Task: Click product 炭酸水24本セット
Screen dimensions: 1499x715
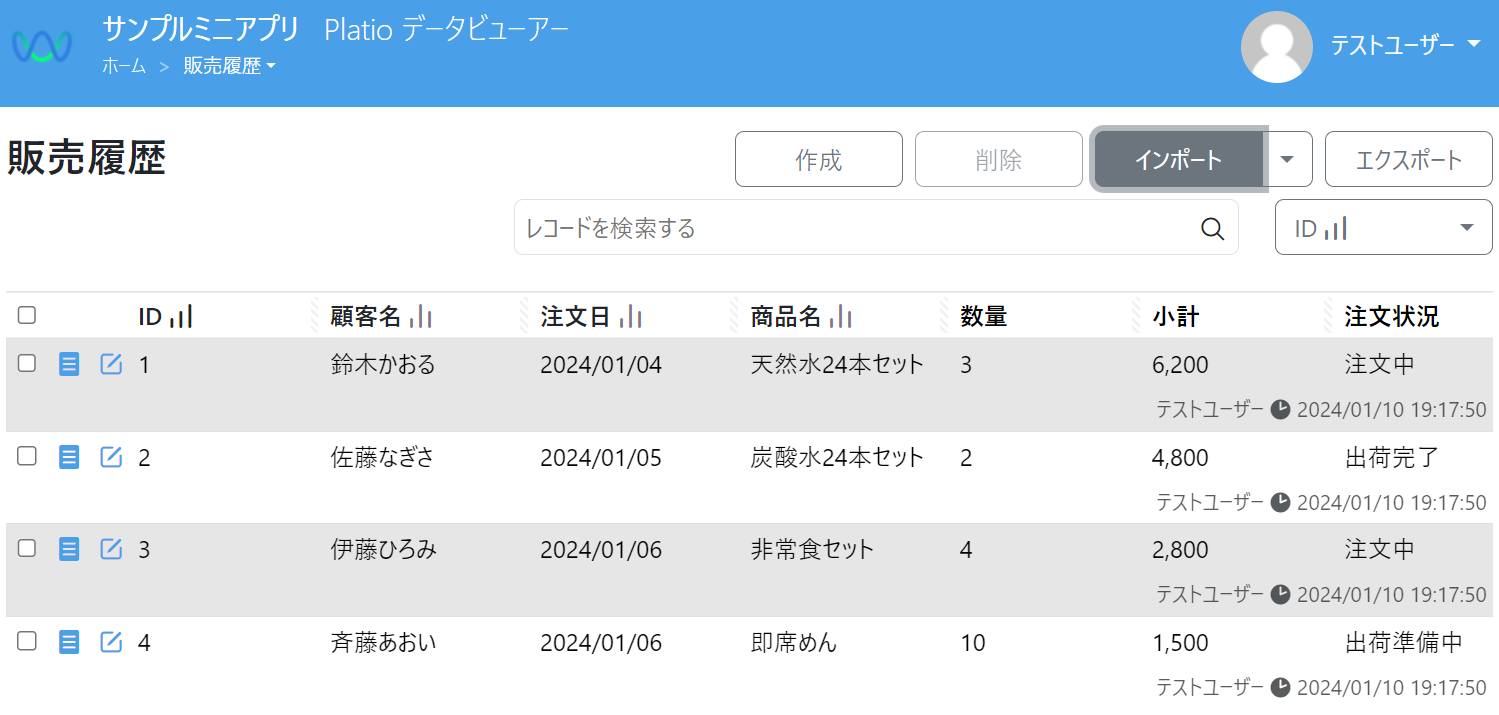Action: tap(838, 457)
